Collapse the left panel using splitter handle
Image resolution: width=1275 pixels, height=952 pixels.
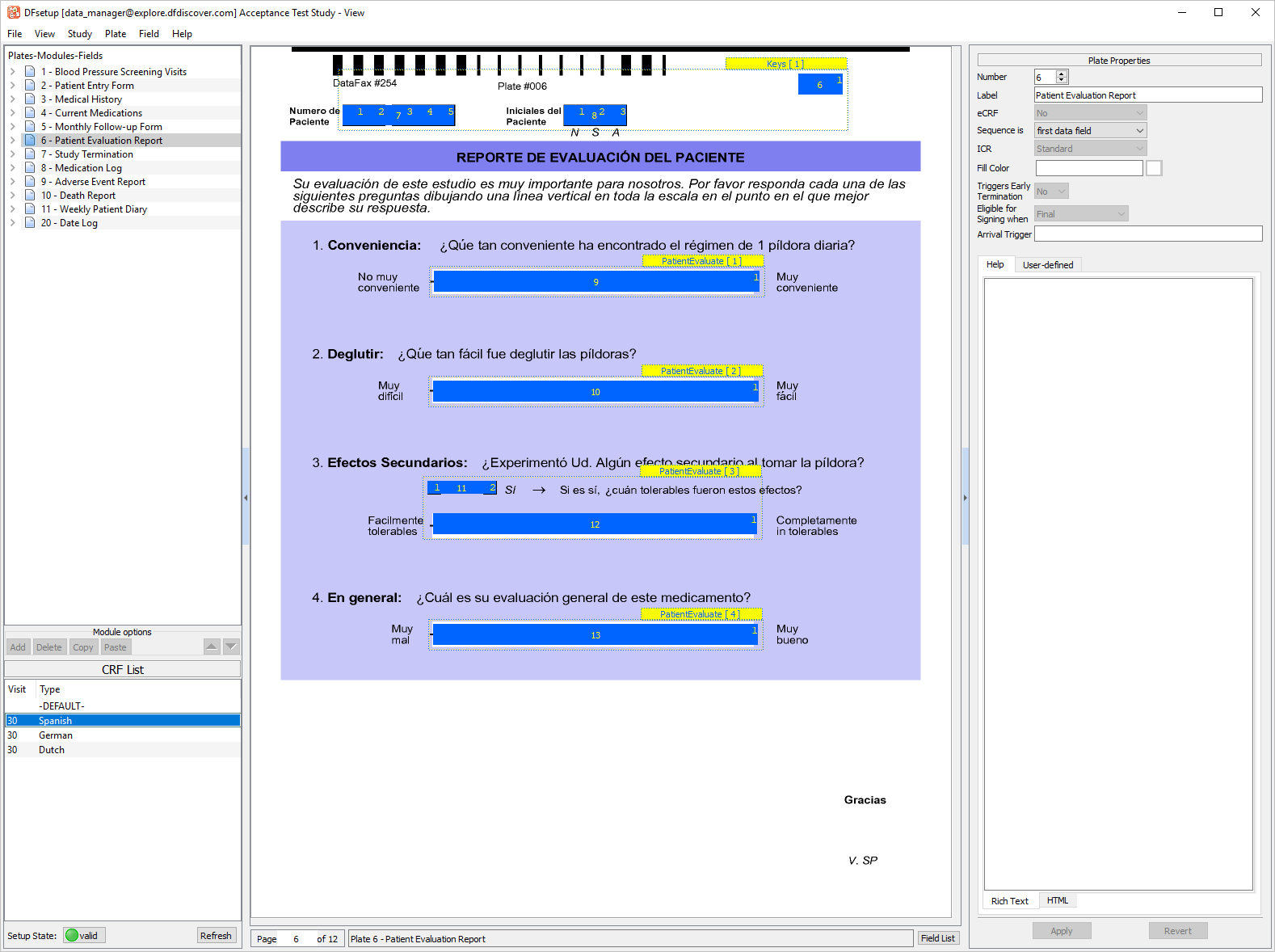(x=246, y=498)
